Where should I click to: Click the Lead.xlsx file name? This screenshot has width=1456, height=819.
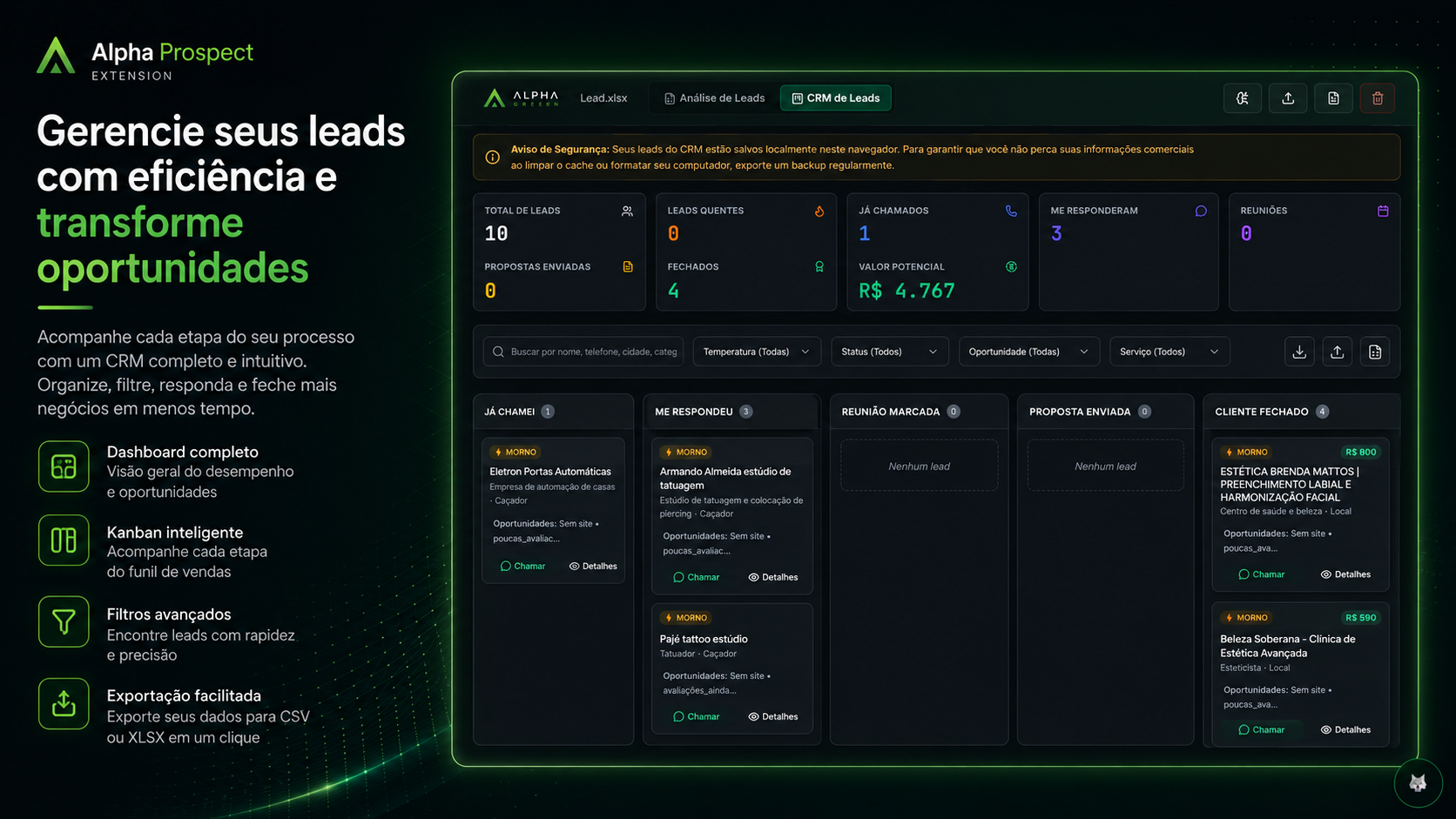point(603,98)
